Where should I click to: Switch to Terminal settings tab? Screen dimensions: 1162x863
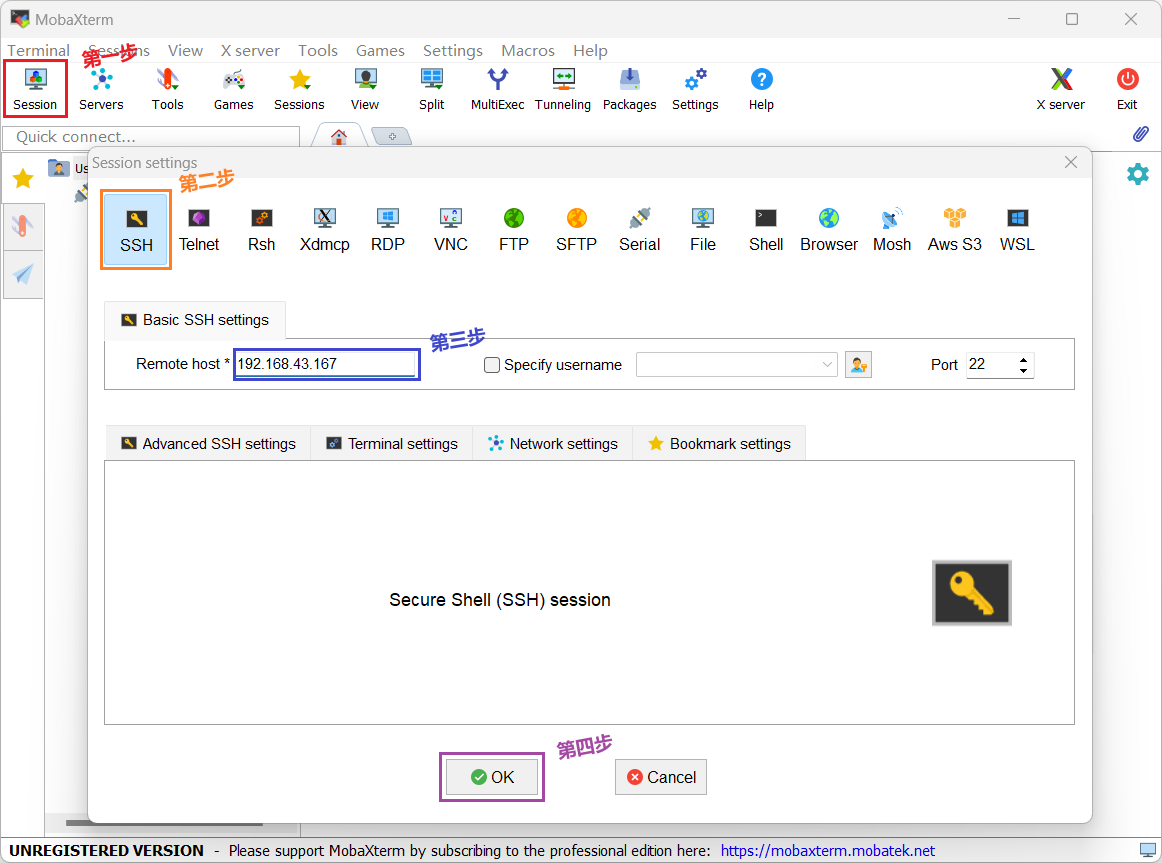click(x=392, y=444)
